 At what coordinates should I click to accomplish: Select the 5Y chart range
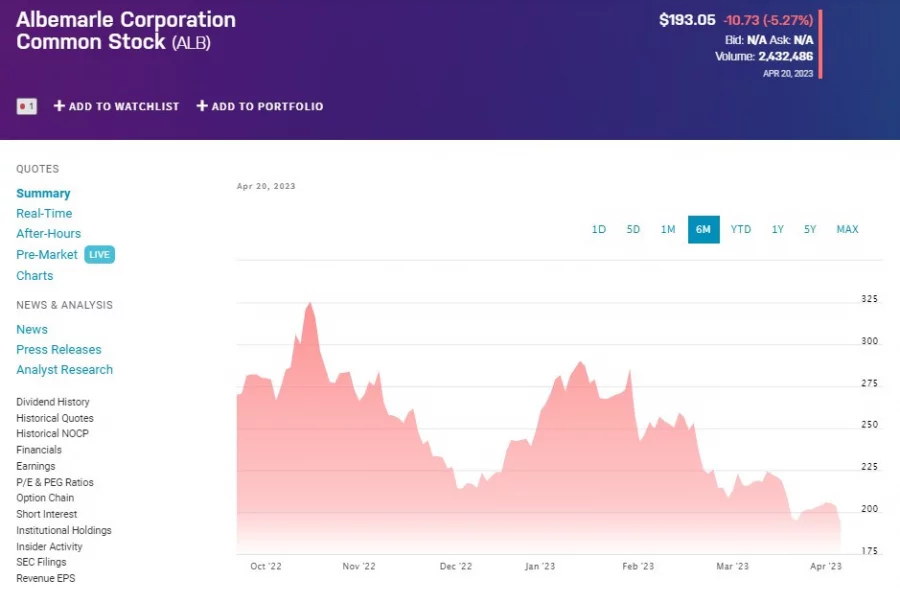tap(810, 229)
